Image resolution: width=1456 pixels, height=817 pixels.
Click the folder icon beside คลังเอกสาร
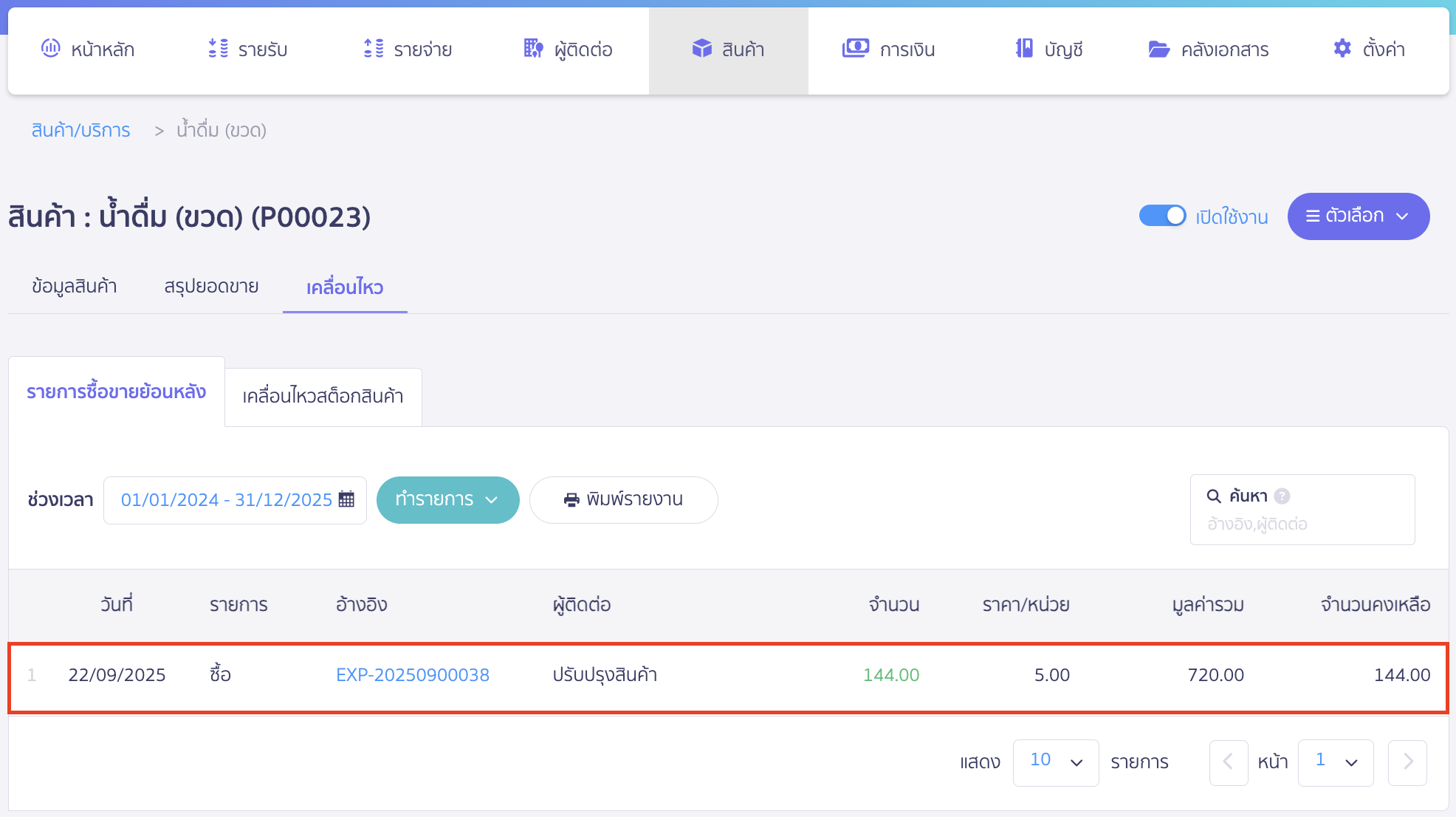pos(1158,49)
